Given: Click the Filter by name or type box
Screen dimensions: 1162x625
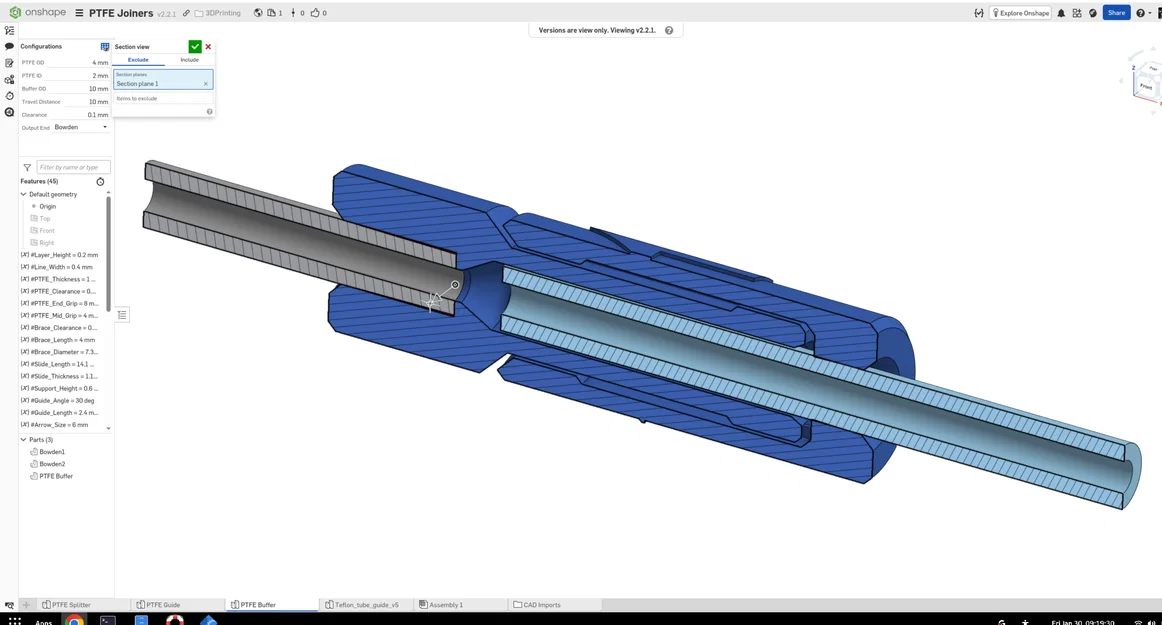Looking at the screenshot, I should tap(73, 168).
